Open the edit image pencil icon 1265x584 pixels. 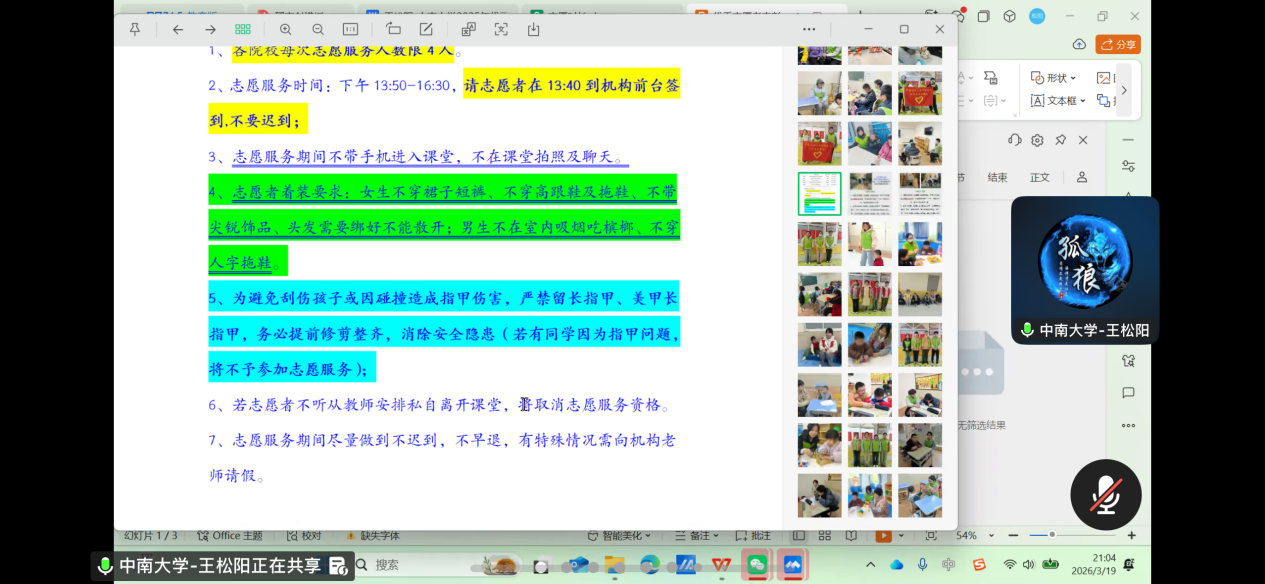click(426, 30)
